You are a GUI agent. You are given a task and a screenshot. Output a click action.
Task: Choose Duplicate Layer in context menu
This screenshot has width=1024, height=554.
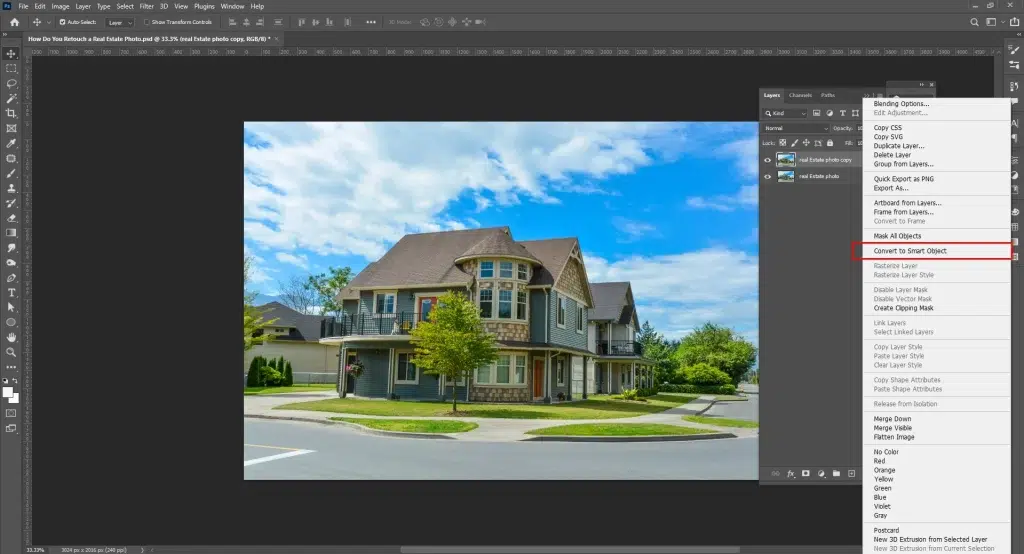[x=899, y=146]
